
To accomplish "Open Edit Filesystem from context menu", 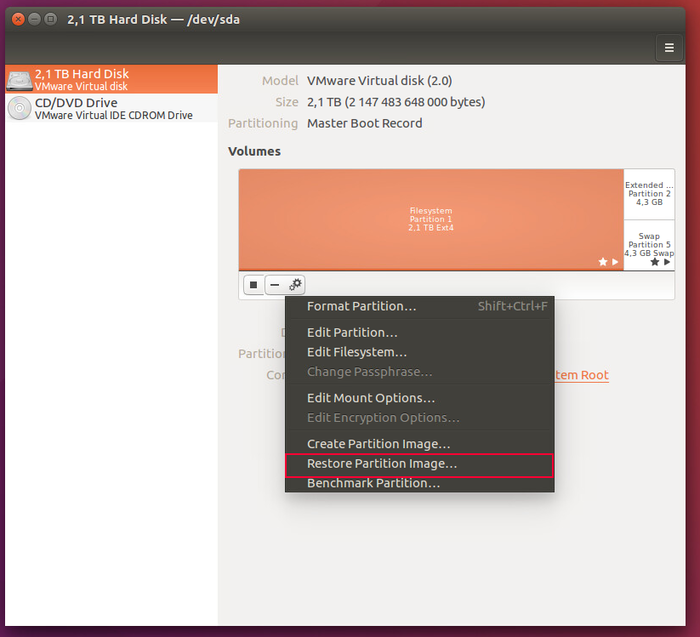I will (x=356, y=352).
